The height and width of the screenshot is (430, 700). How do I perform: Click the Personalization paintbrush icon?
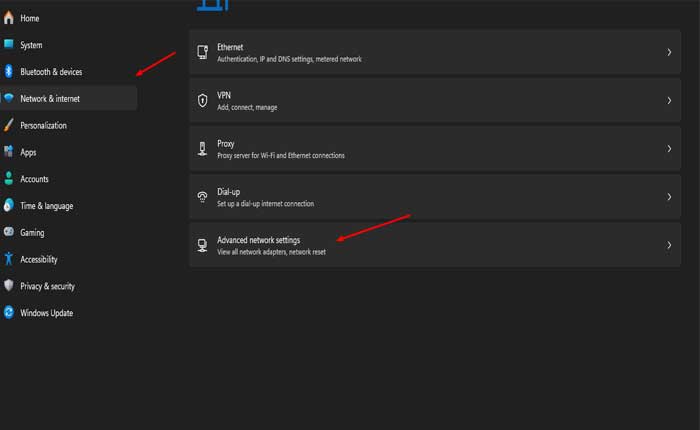click(x=9, y=126)
